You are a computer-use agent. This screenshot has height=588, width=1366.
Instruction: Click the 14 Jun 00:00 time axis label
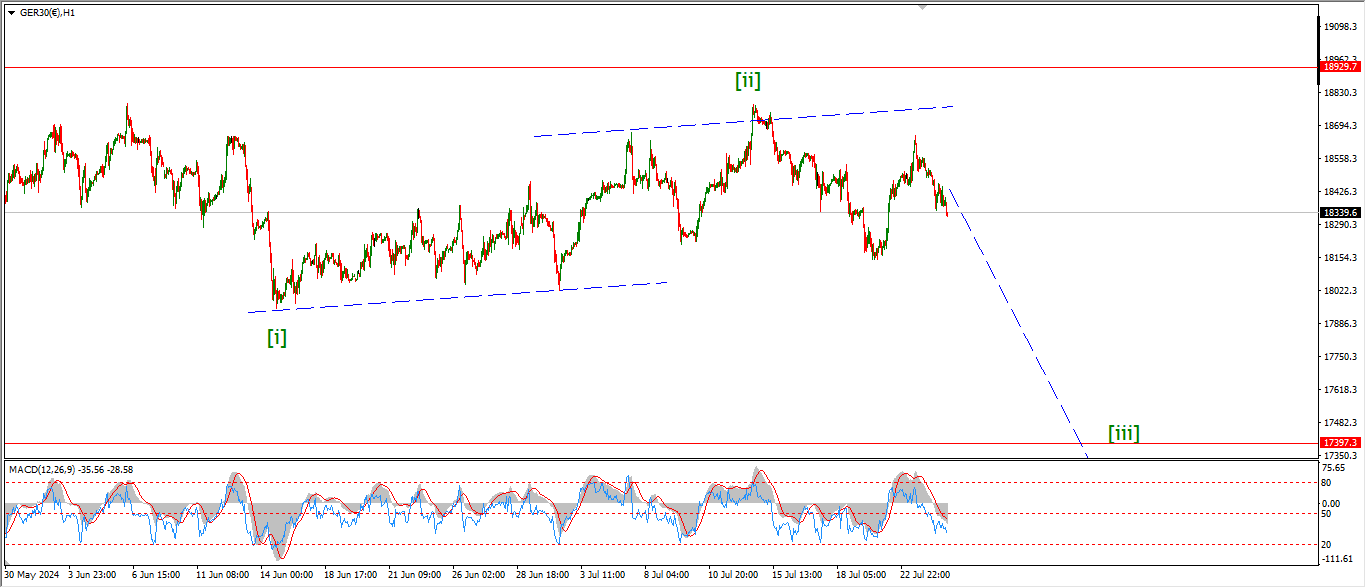click(x=287, y=575)
